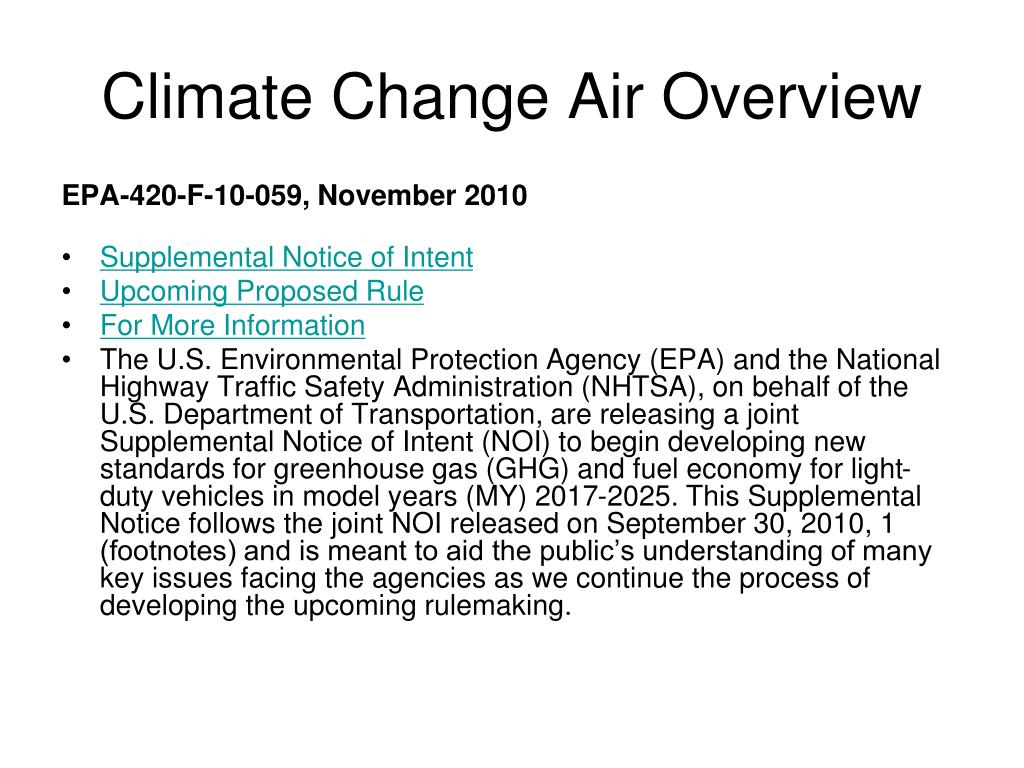Screen dimensions: 1024x768
Task: Click the November 2010 date text
Action: click(x=423, y=196)
